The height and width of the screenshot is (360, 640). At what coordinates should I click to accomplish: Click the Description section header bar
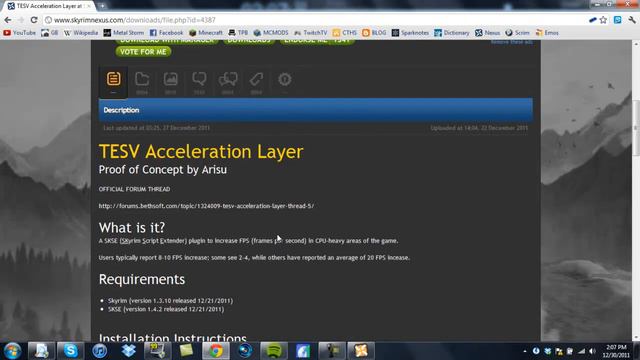(316, 110)
